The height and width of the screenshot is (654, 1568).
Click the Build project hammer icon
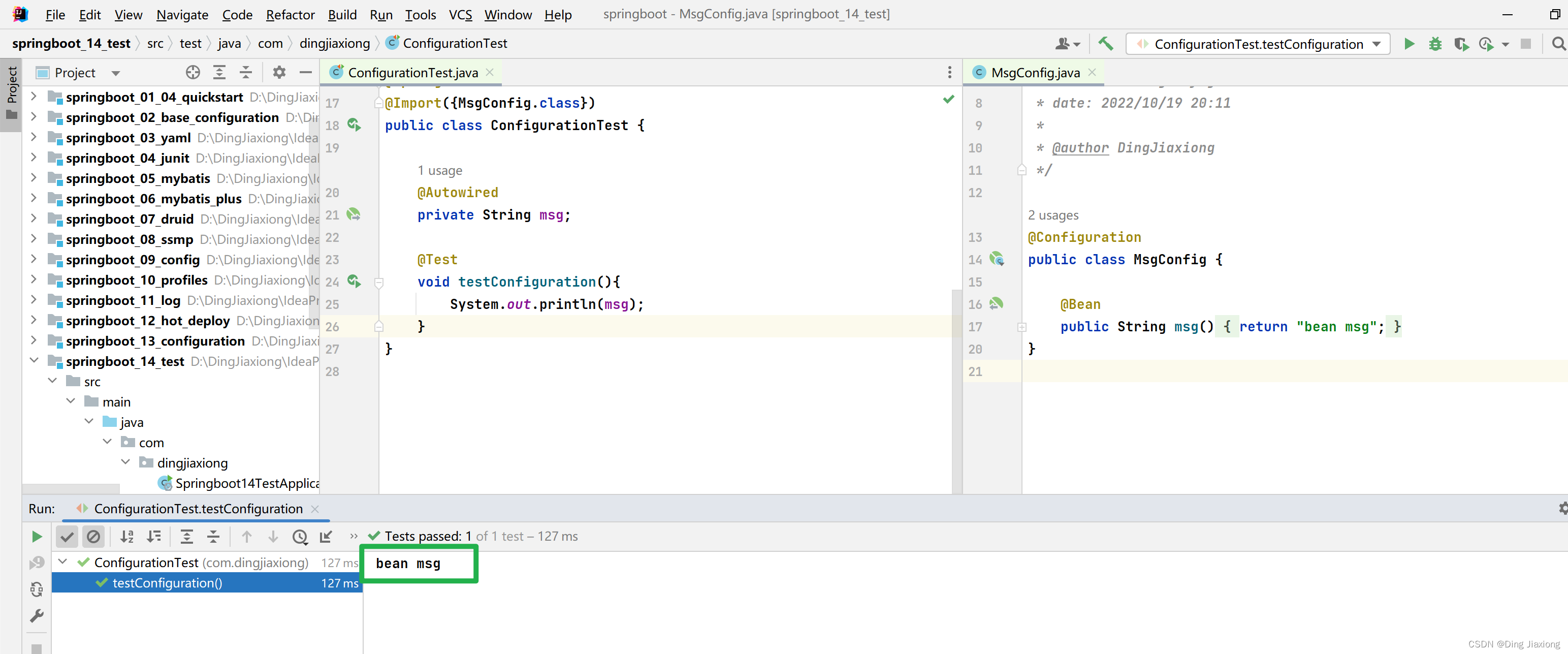click(x=1105, y=44)
